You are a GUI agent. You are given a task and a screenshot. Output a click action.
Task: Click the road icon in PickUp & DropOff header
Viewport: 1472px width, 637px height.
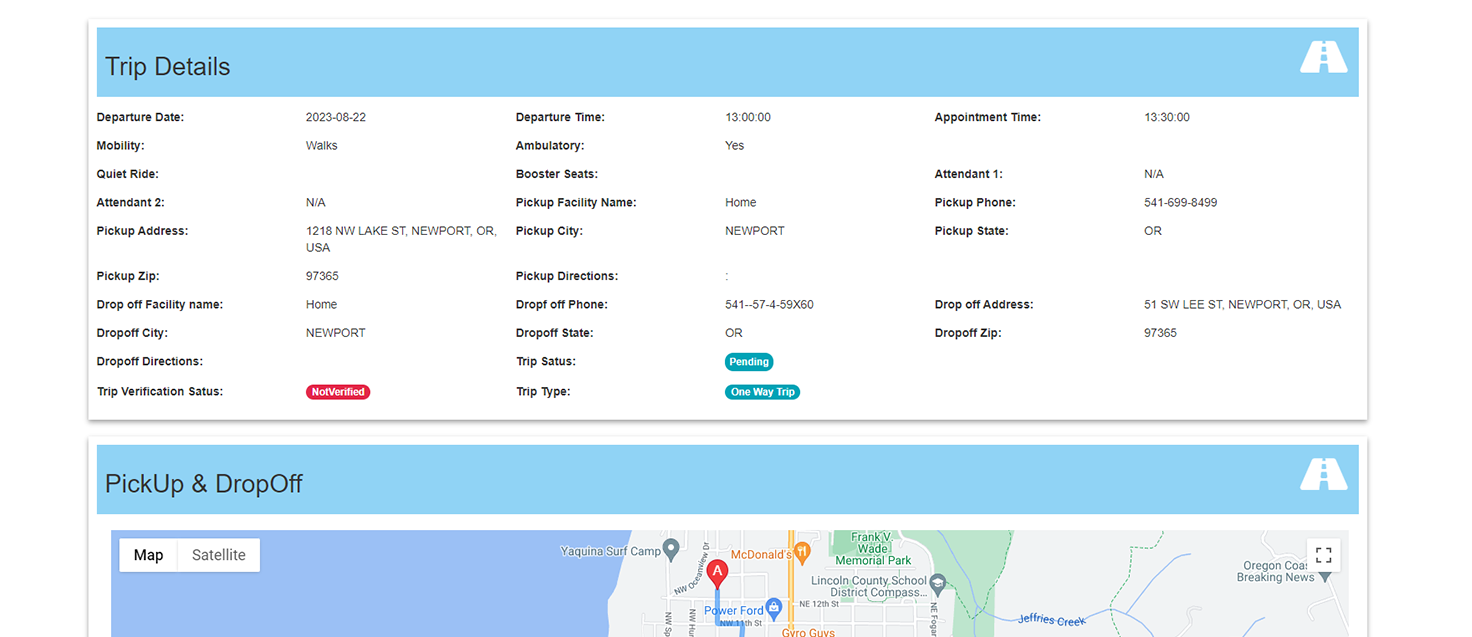pyautogui.click(x=1323, y=474)
